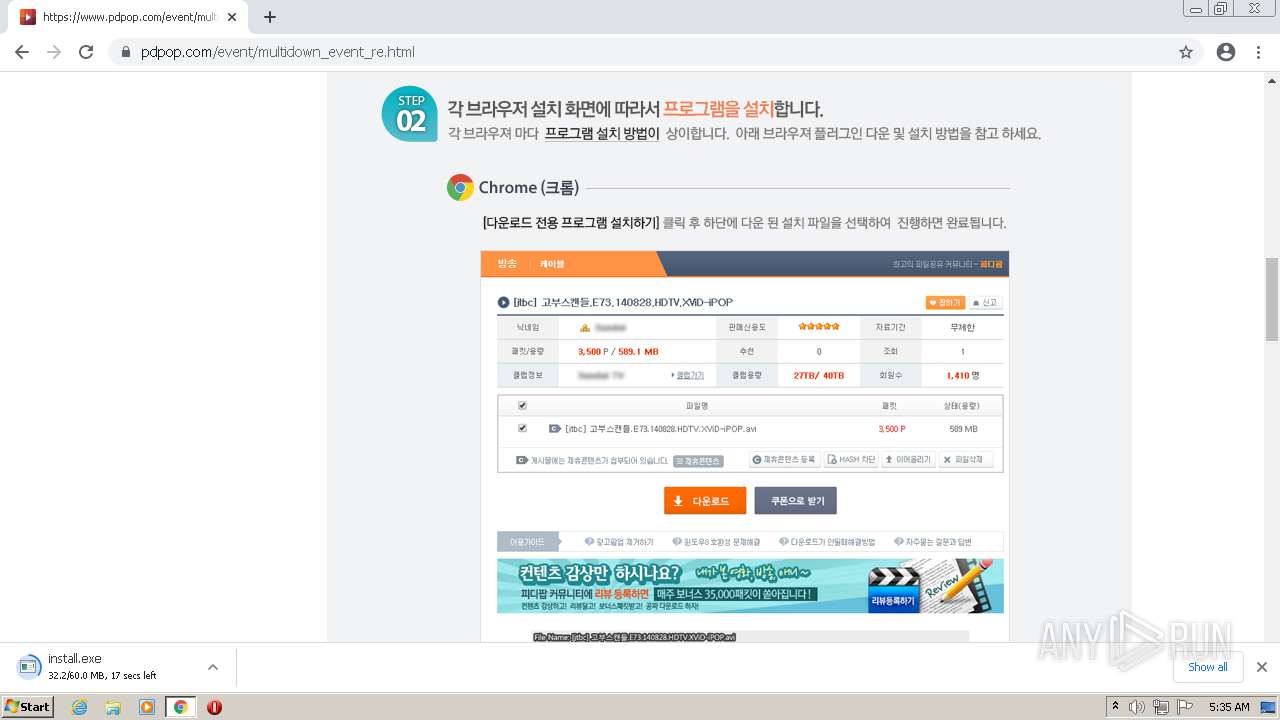Click the network status tray icon

tap(1161, 707)
